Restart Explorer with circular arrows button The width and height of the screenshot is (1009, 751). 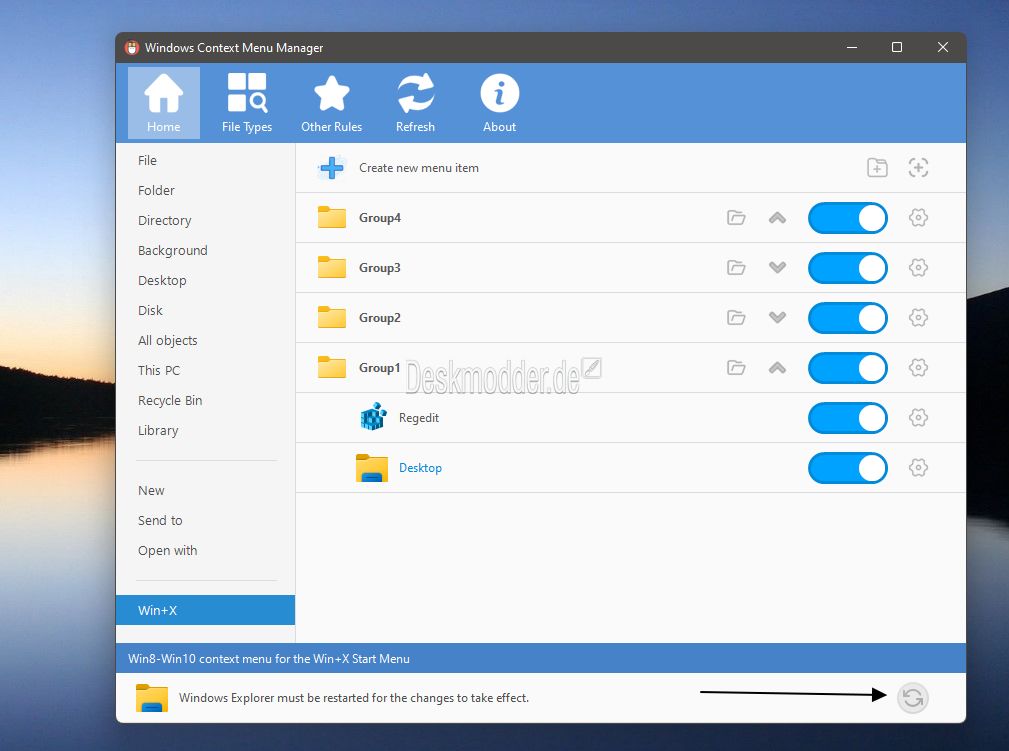pos(912,698)
